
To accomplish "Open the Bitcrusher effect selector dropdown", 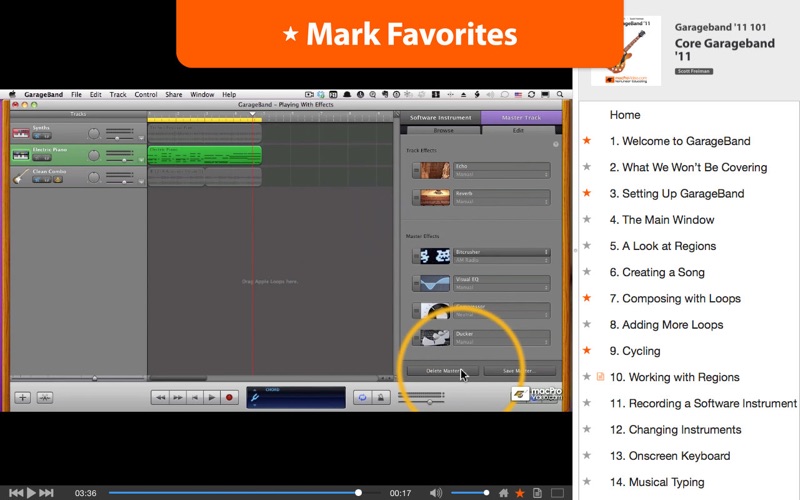I will pos(502,252).
